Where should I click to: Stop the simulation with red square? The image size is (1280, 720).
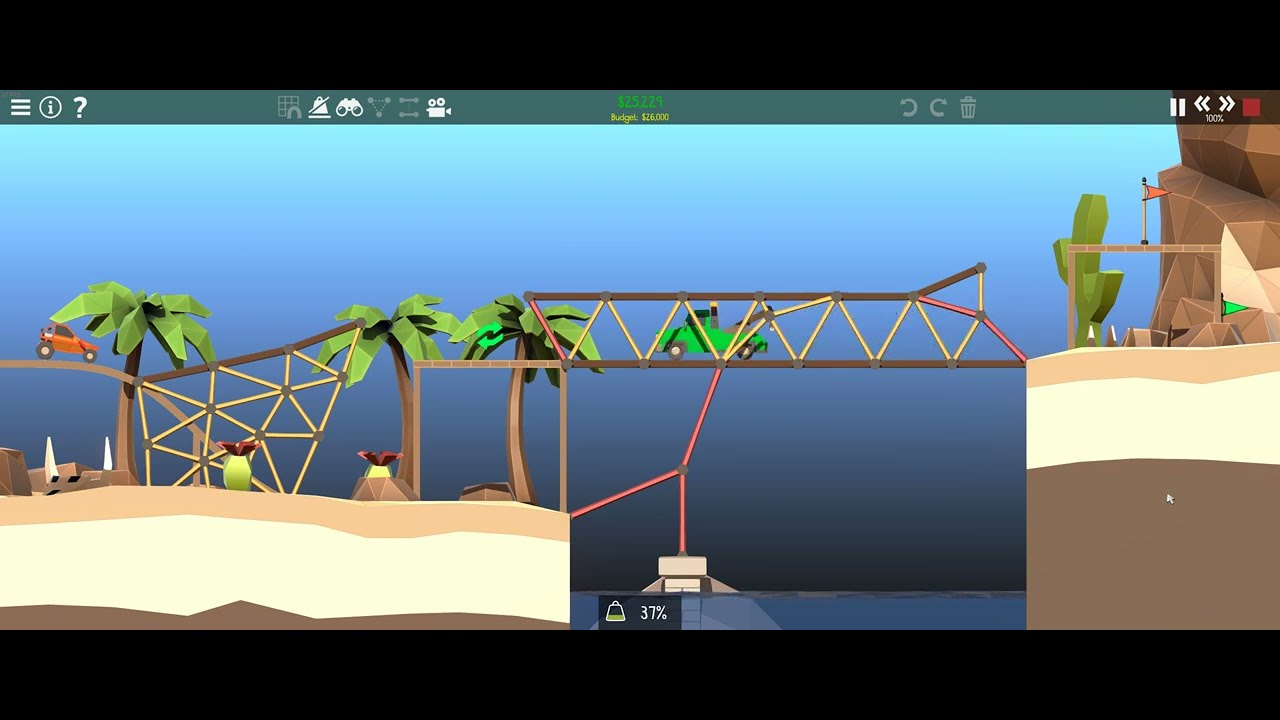[1251, 107]
